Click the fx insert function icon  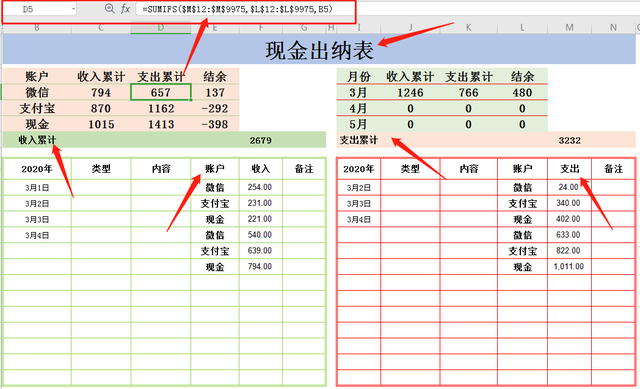(125, 9)
